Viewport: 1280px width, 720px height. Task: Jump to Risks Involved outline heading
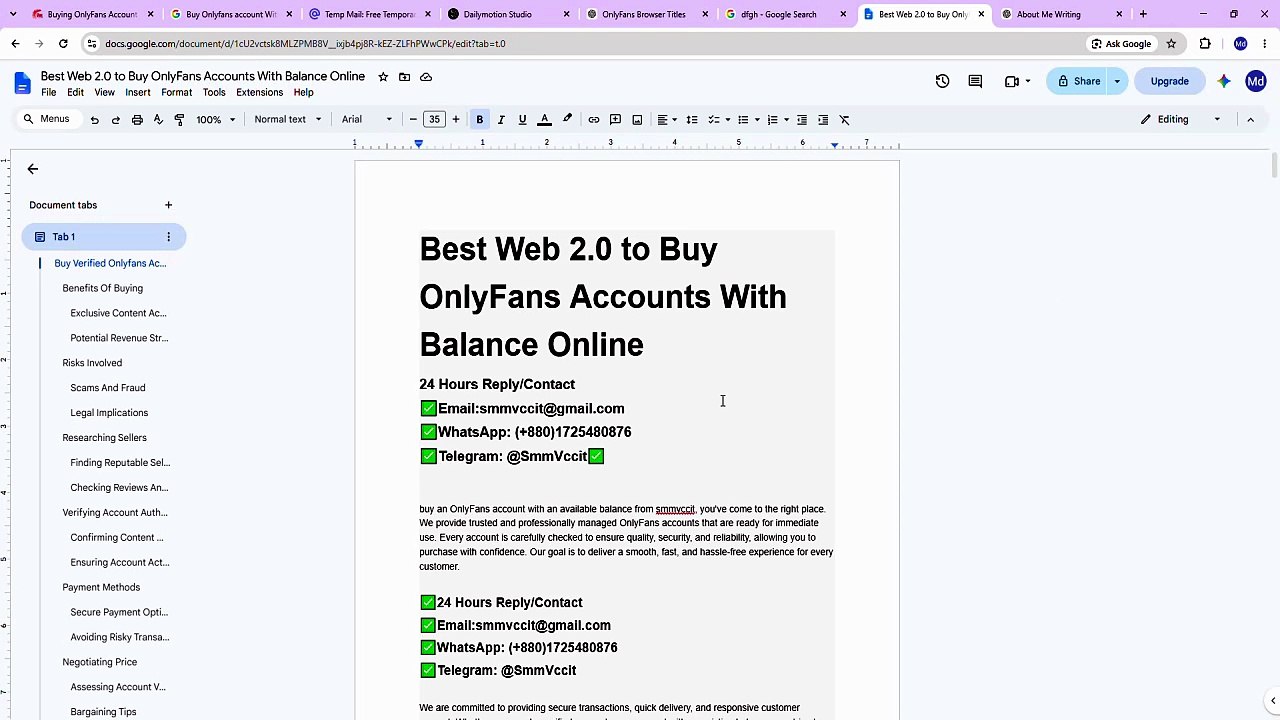[92, 363]
